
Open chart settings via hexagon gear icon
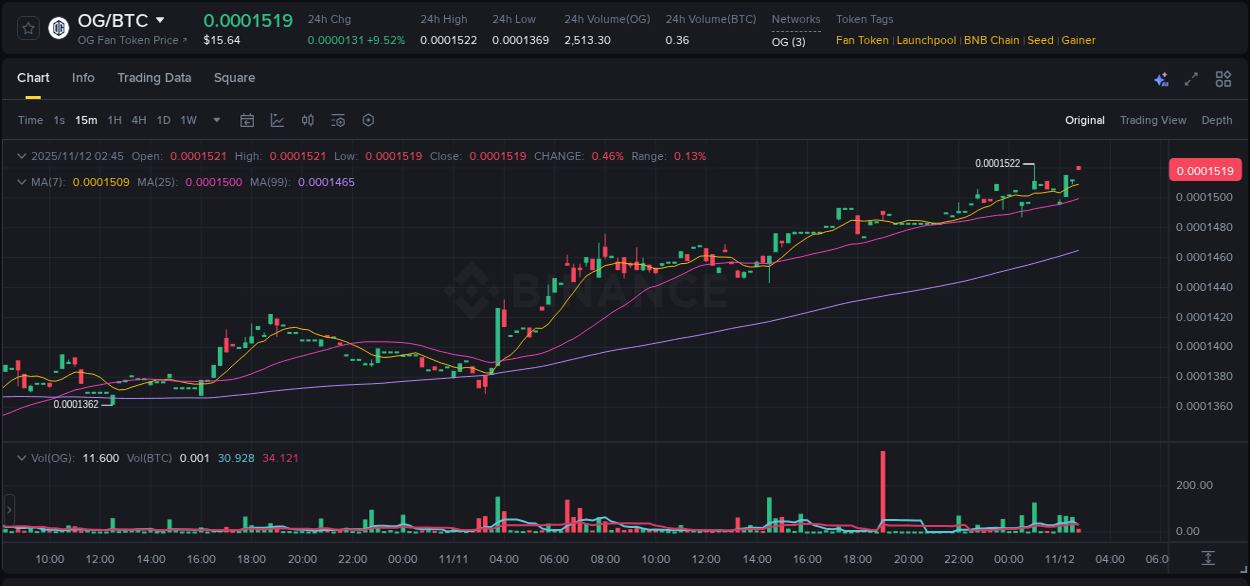[x=367, y=119]
